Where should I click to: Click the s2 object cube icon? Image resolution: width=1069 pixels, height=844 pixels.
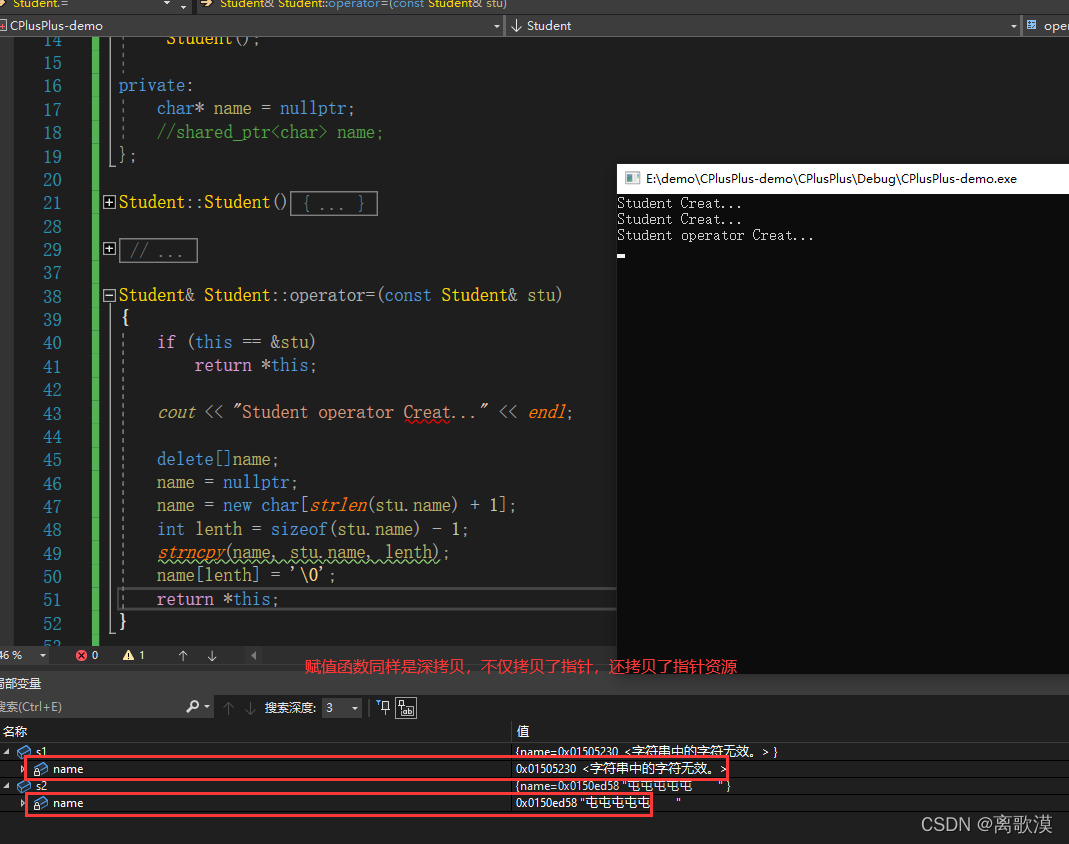(25, 786)
